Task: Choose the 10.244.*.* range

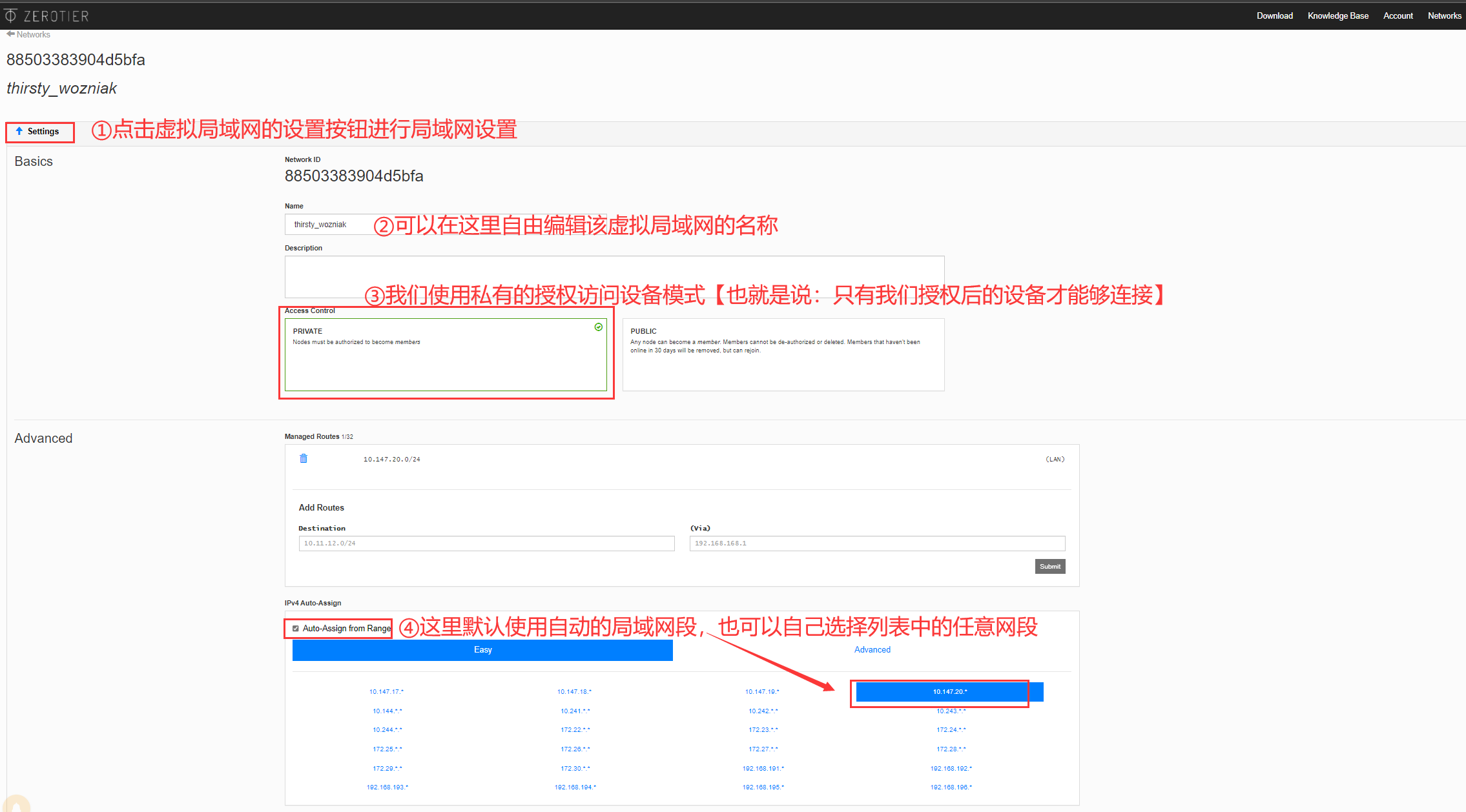Action: [x=387, y=730]
